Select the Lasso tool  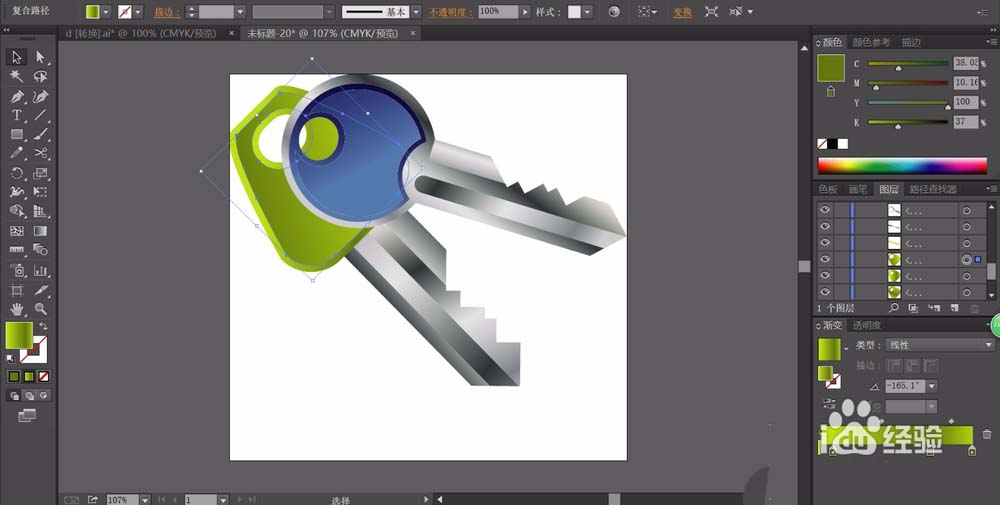[x=41, y=77]
